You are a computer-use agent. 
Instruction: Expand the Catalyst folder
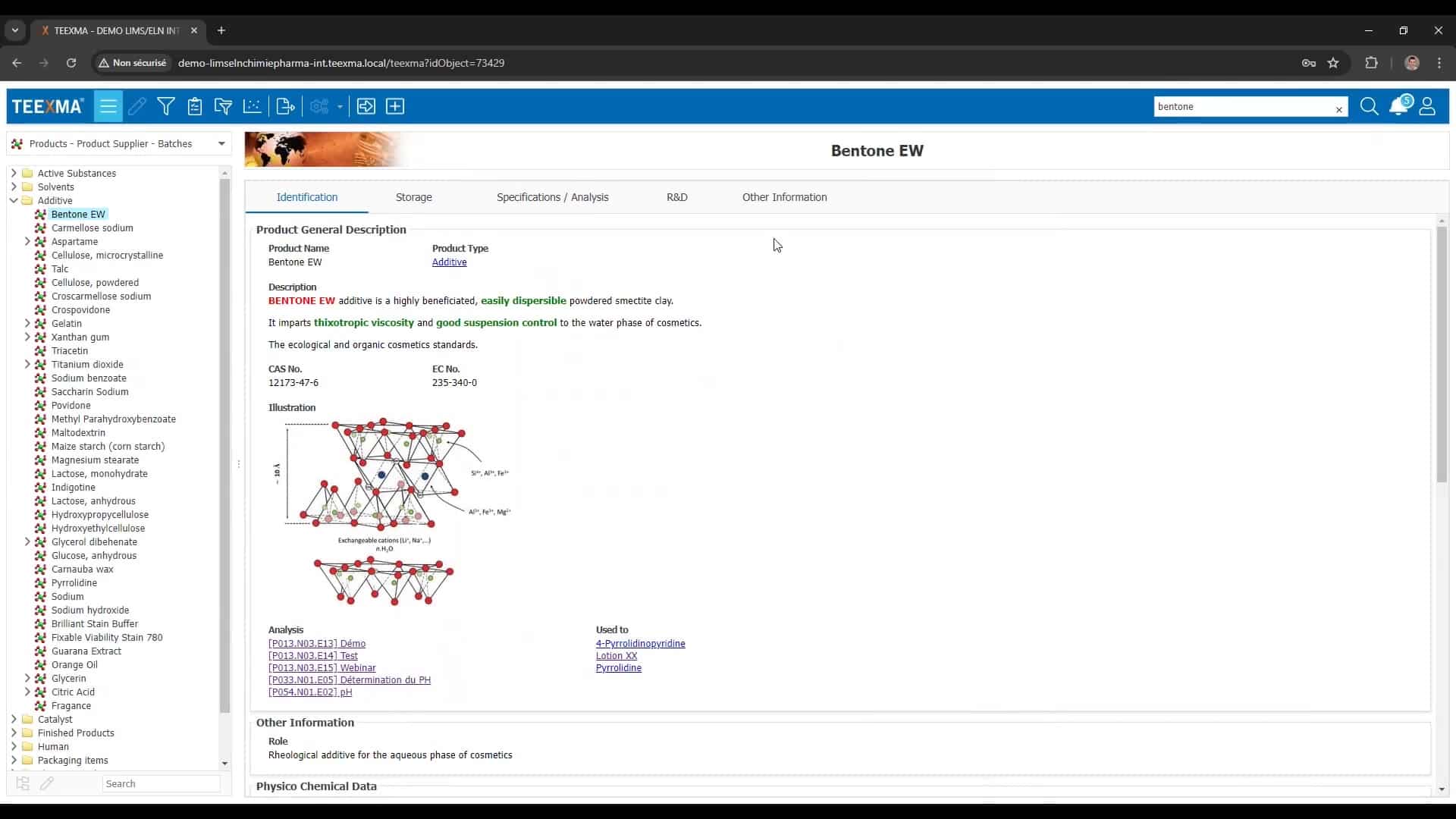14,719
